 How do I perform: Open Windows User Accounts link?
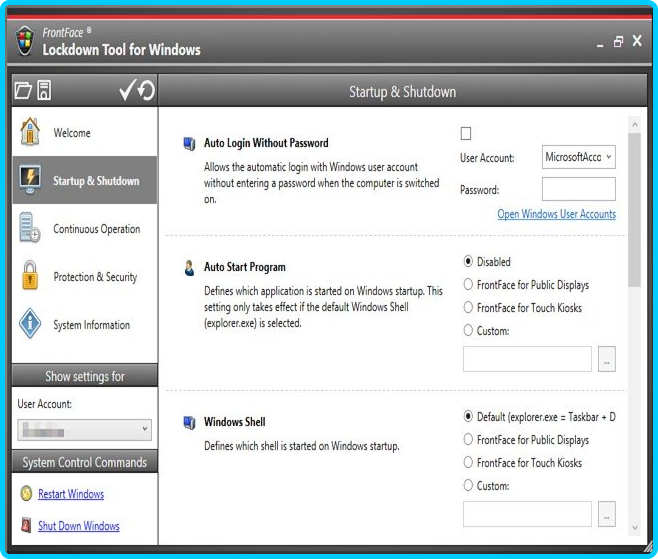(556, 214)
